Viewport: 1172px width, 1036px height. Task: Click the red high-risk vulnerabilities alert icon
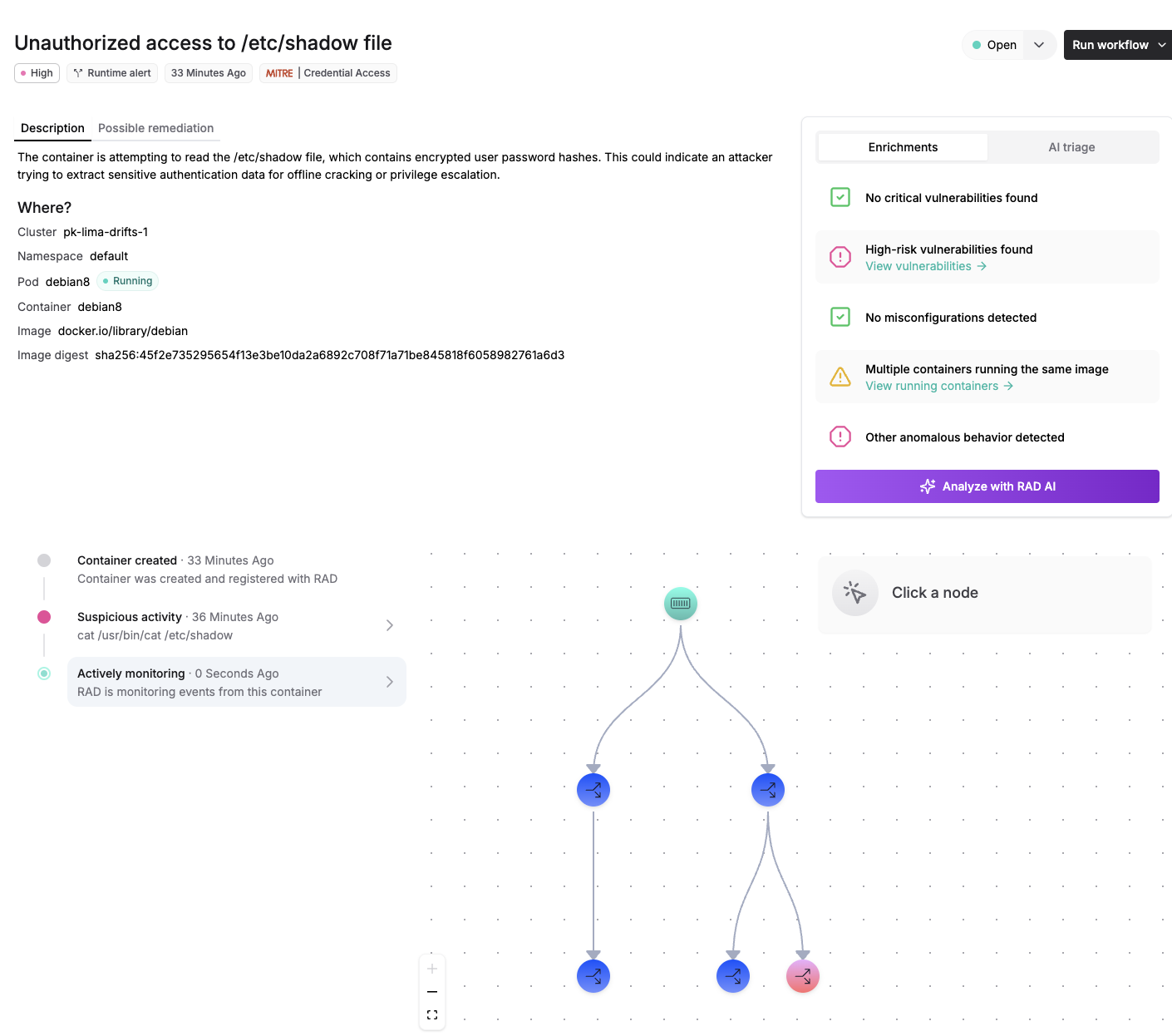840,257
